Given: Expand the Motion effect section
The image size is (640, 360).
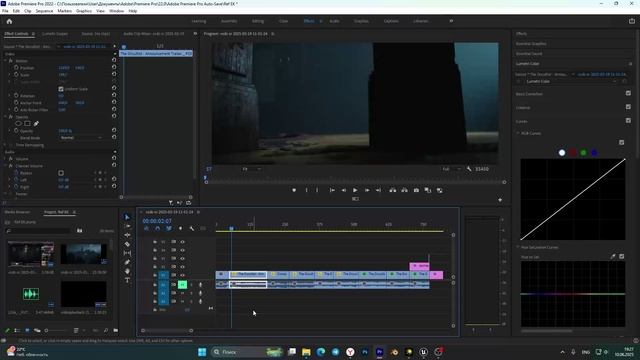Looking at the screenshot, I should point(6,61).
